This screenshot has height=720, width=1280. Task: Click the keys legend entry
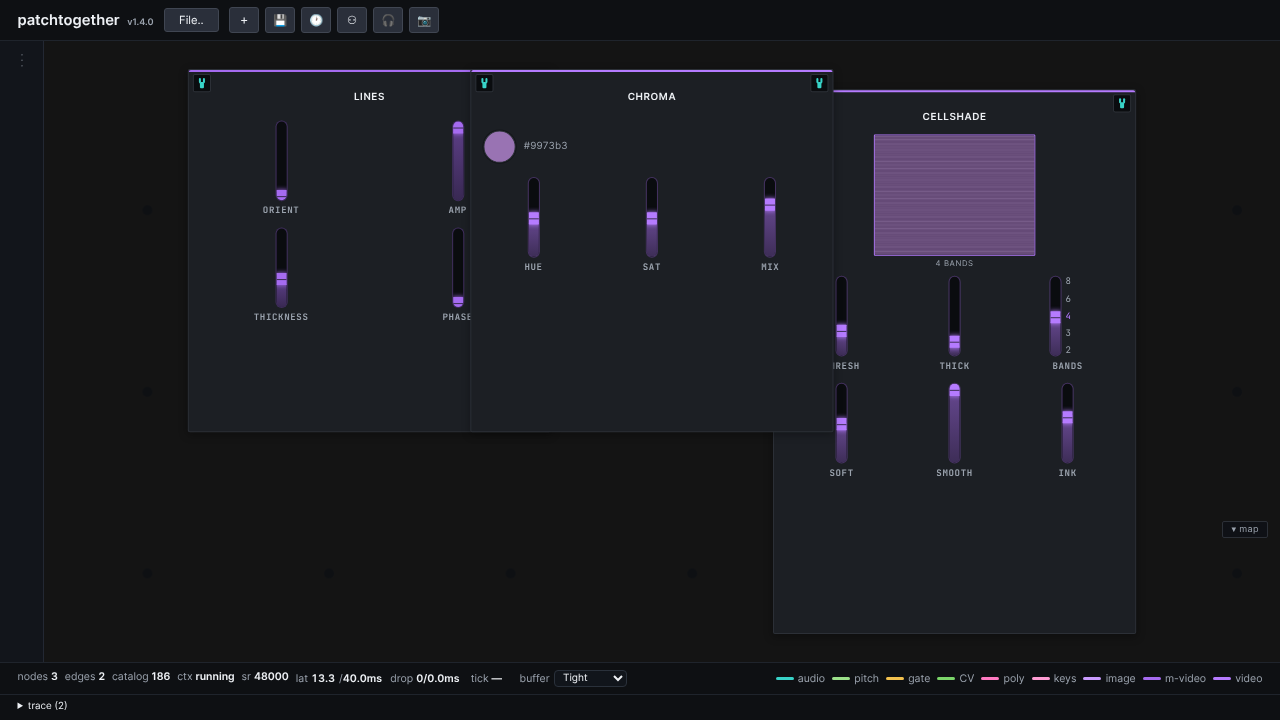point(1054,679)
